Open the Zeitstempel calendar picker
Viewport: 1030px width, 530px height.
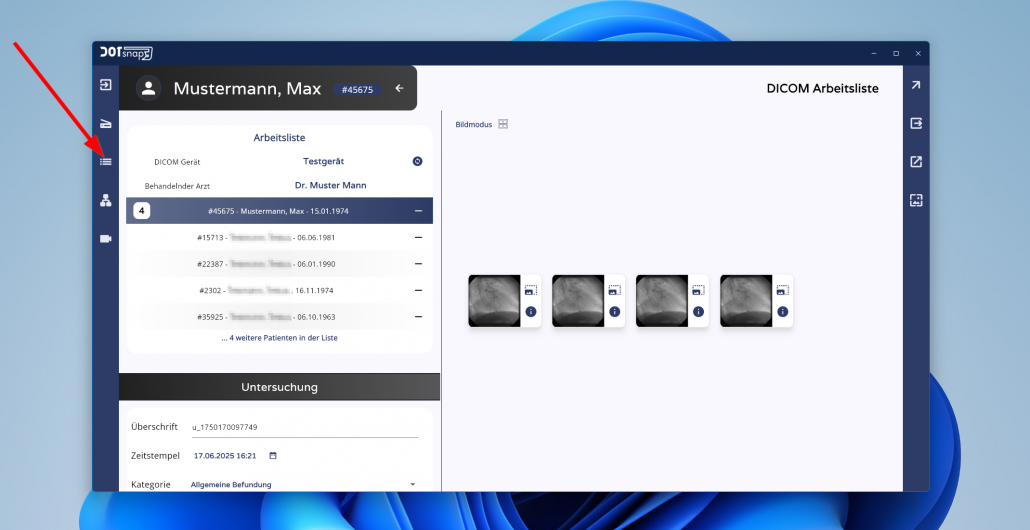point(273,456)
